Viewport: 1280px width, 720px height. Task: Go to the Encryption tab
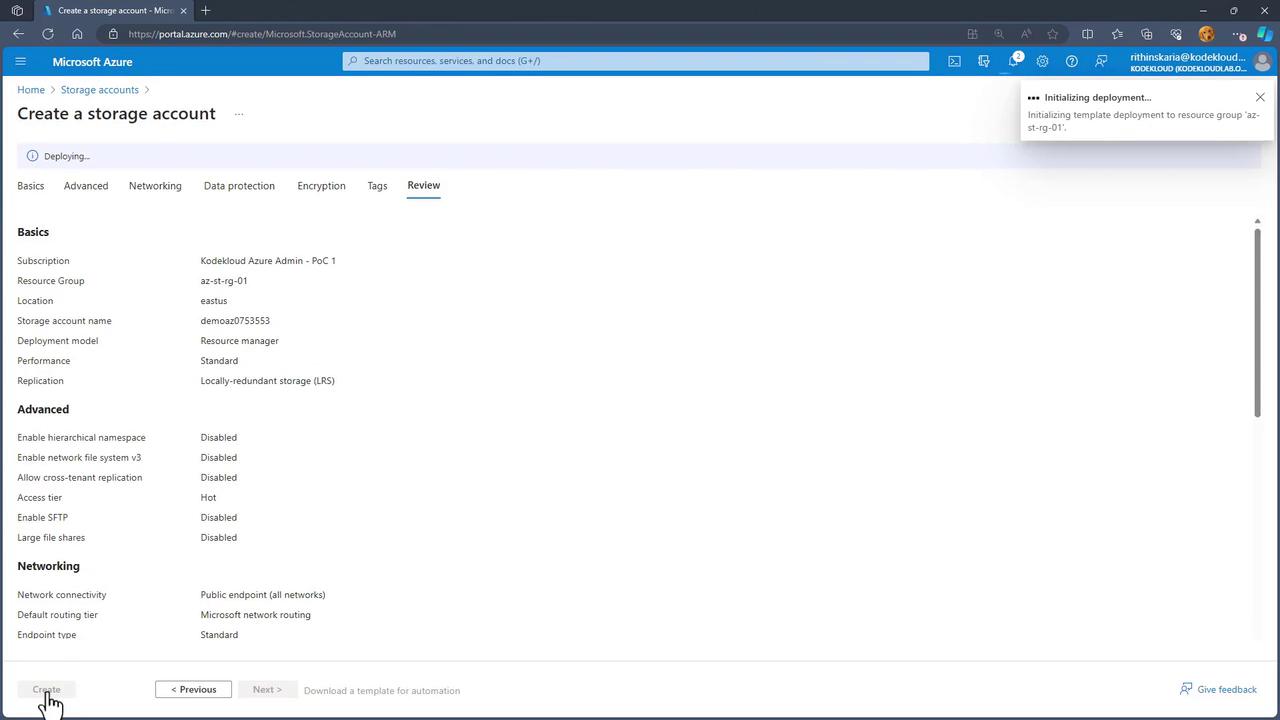pos(321,186)
